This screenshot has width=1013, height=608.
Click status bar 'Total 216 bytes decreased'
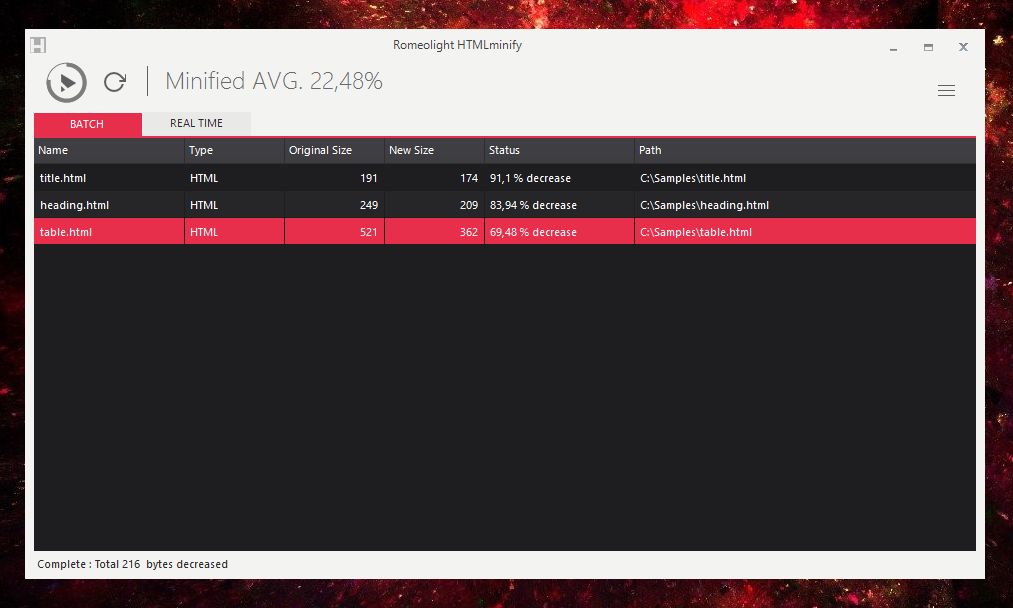click(161, 564)
